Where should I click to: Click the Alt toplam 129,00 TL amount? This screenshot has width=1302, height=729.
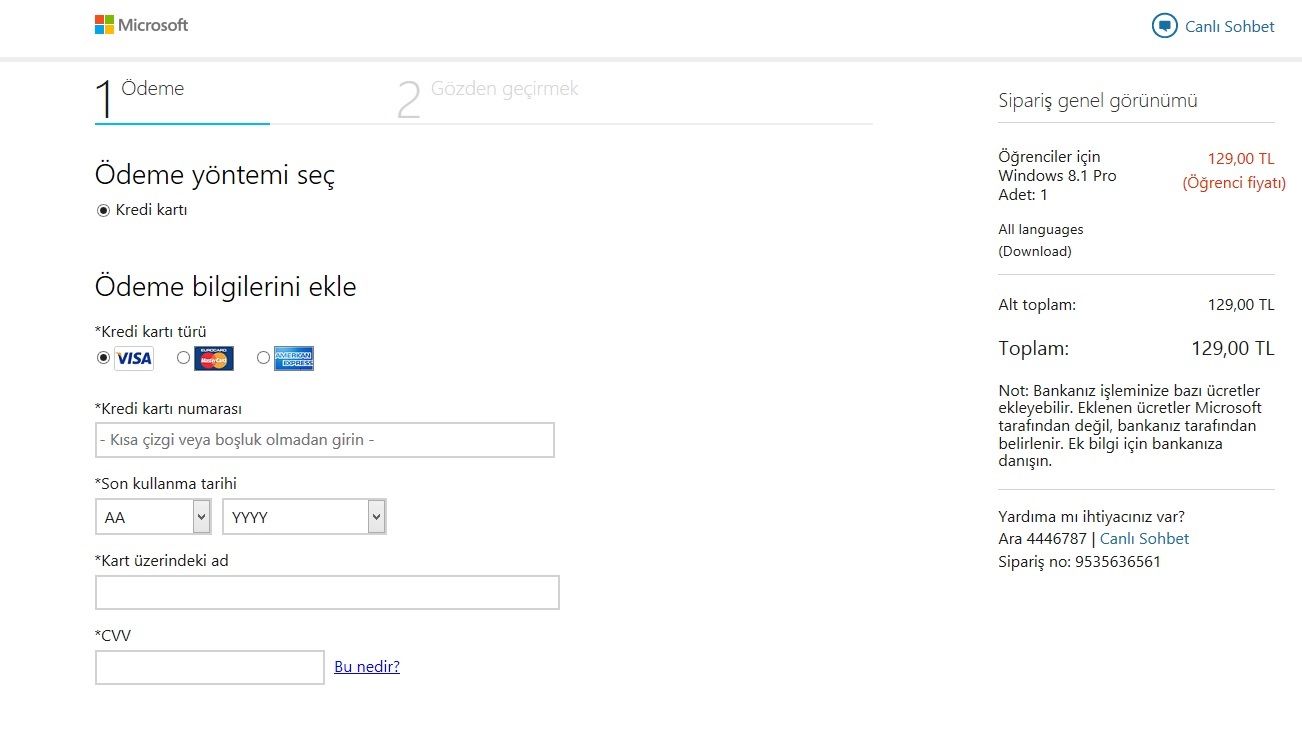point(1241,305)
